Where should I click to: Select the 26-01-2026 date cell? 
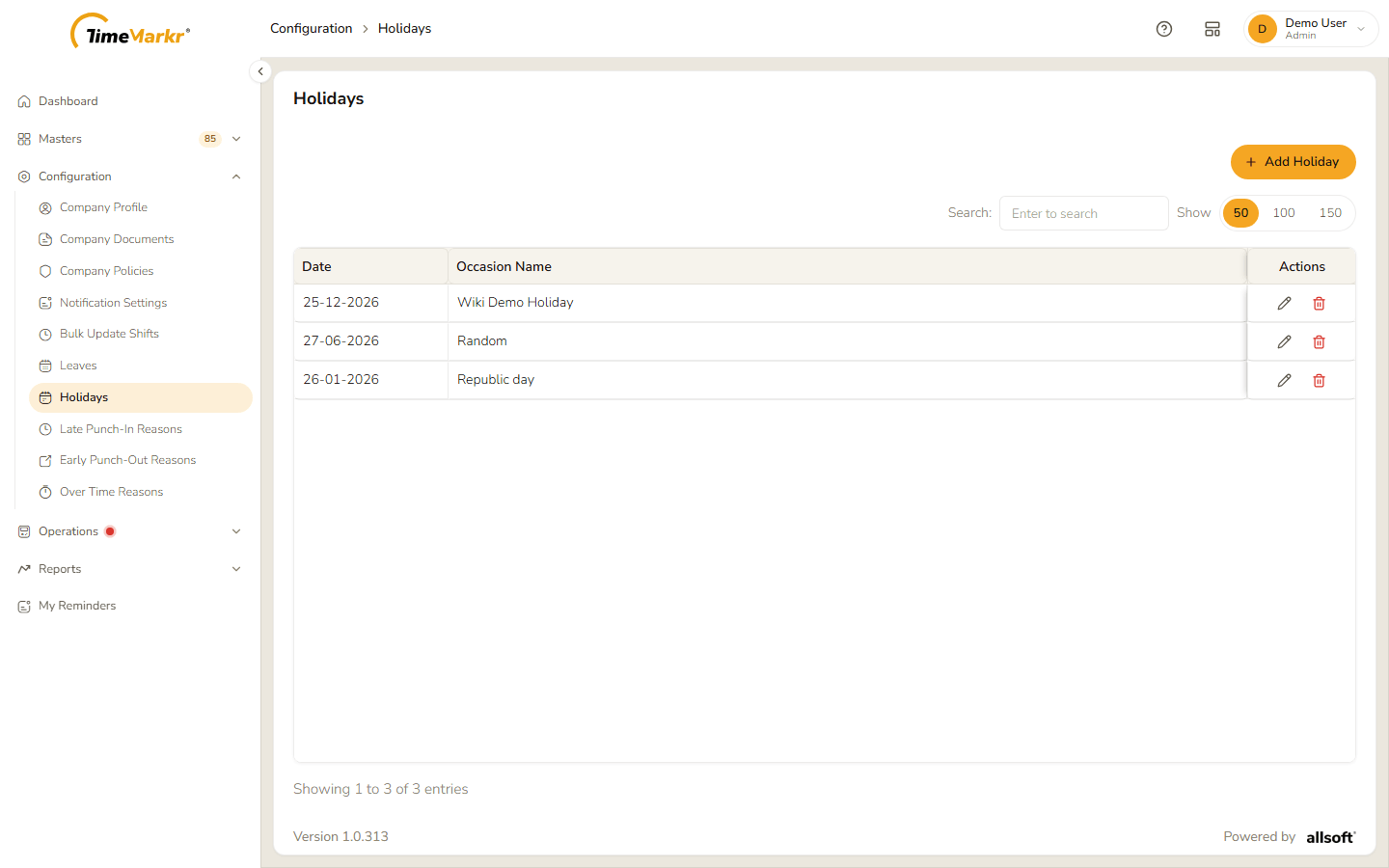click(370, 380)
